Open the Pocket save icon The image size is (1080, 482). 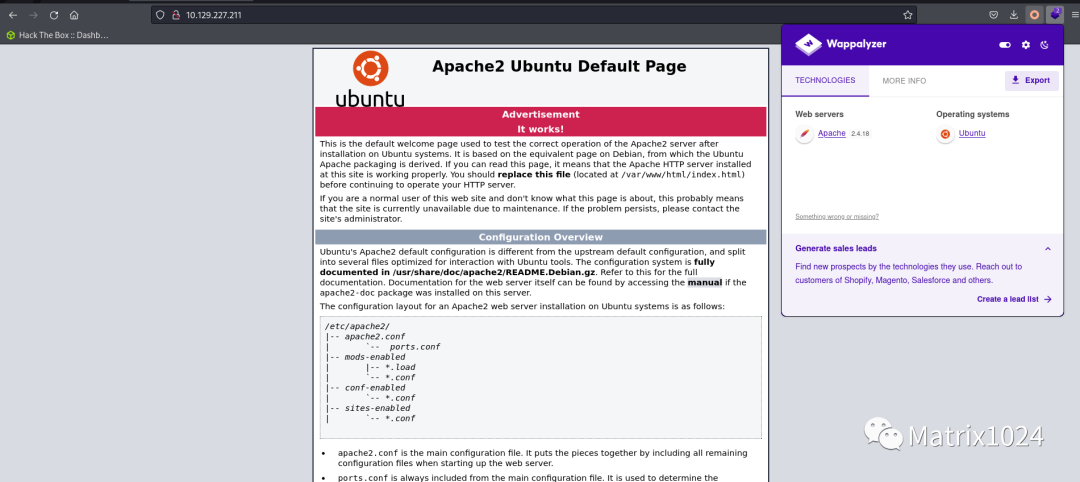994,14
